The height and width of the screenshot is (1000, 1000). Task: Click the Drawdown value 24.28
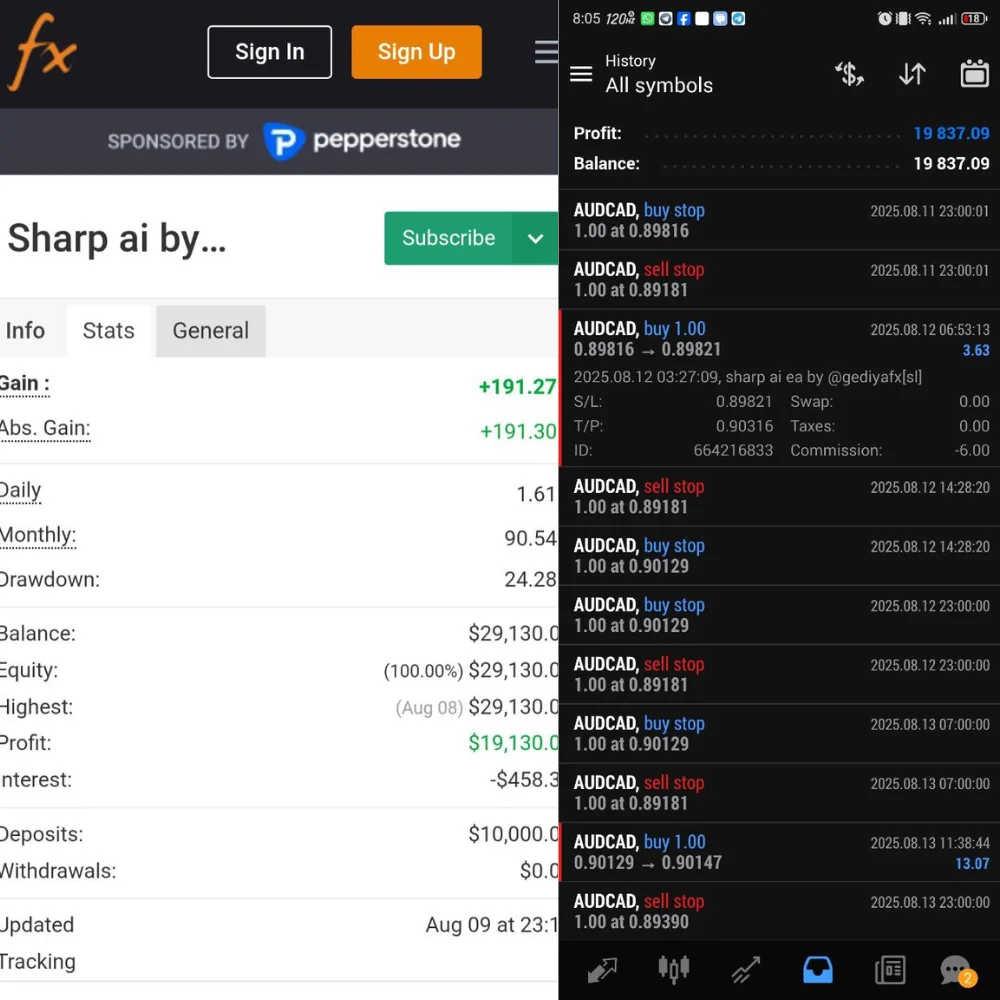tap(531, 579)
